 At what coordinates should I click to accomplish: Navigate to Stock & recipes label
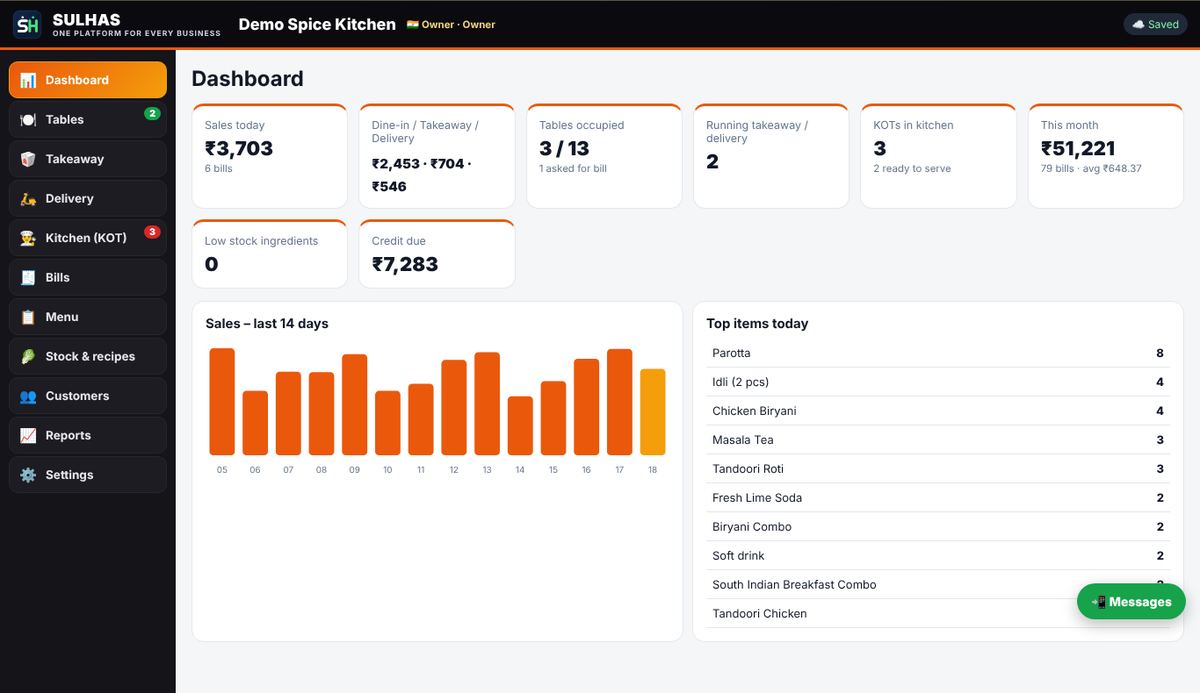click(90, 357)
